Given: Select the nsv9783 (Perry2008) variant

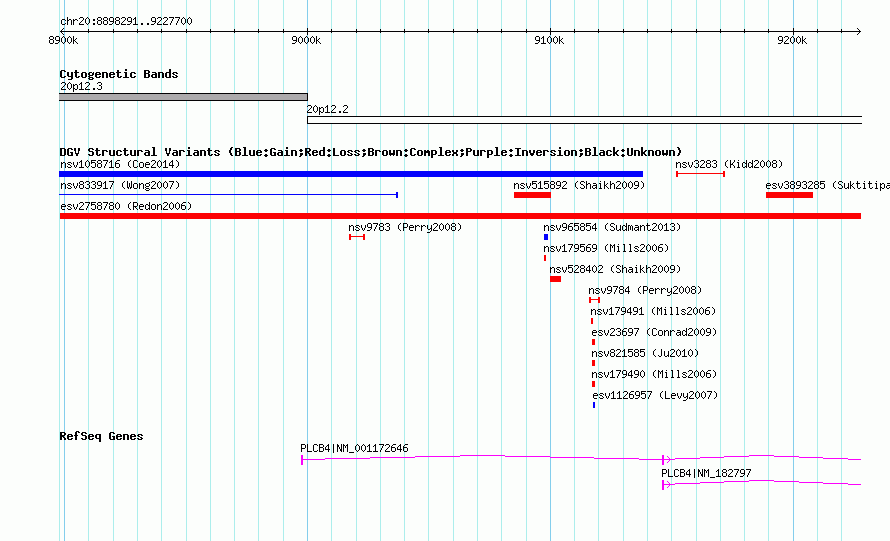Looking at the screenshot, I should (x=405, y=227).
